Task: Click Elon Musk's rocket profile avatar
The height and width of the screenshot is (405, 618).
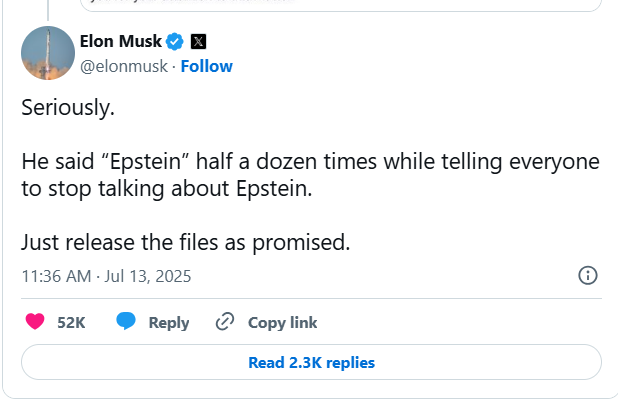Action: (x=48, y=53)
